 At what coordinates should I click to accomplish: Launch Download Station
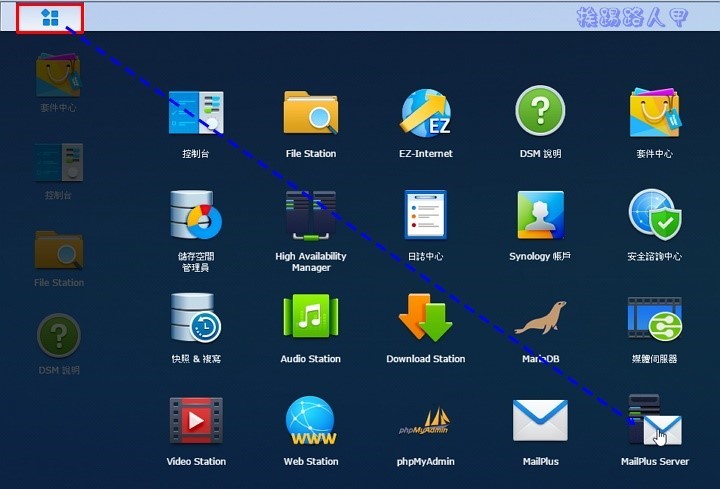[426, 317]
